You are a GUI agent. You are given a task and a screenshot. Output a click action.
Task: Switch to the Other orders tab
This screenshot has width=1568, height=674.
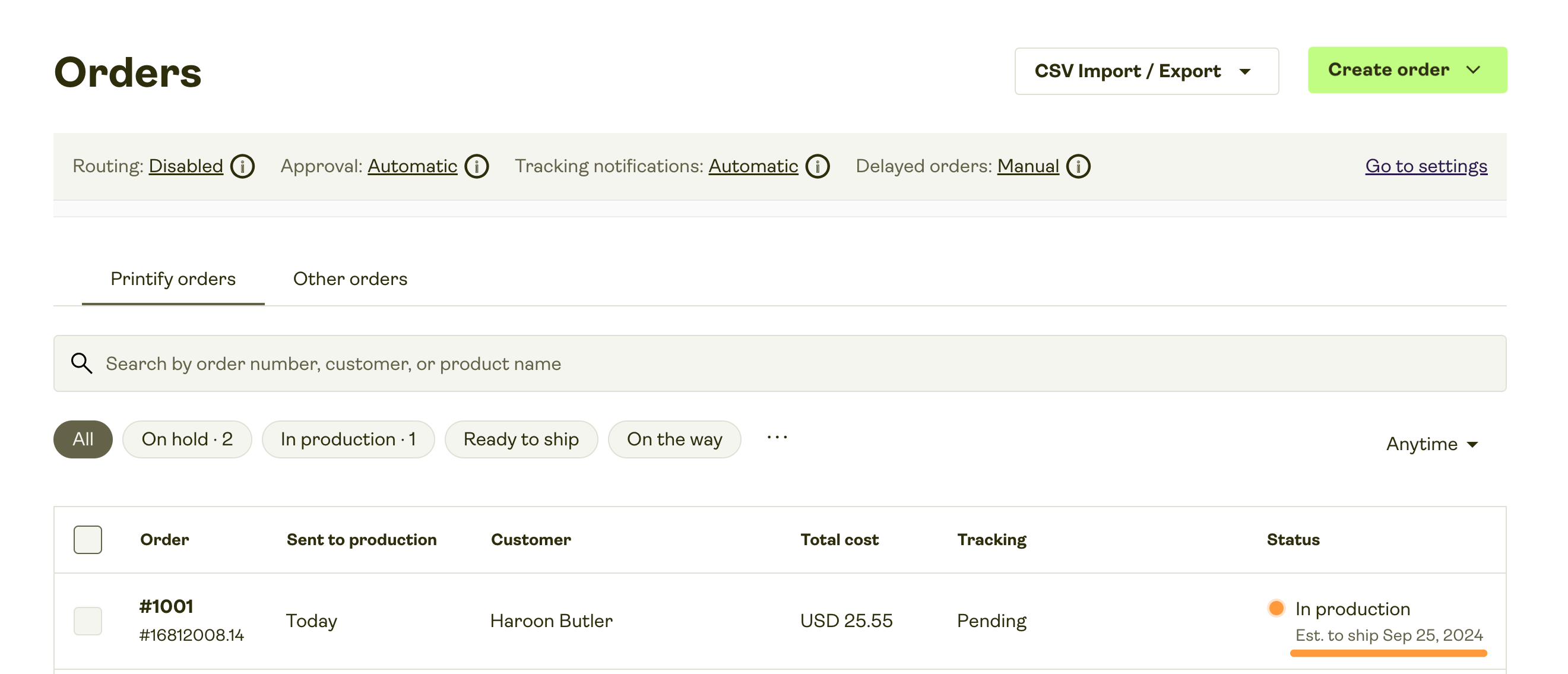click(350, 279)
